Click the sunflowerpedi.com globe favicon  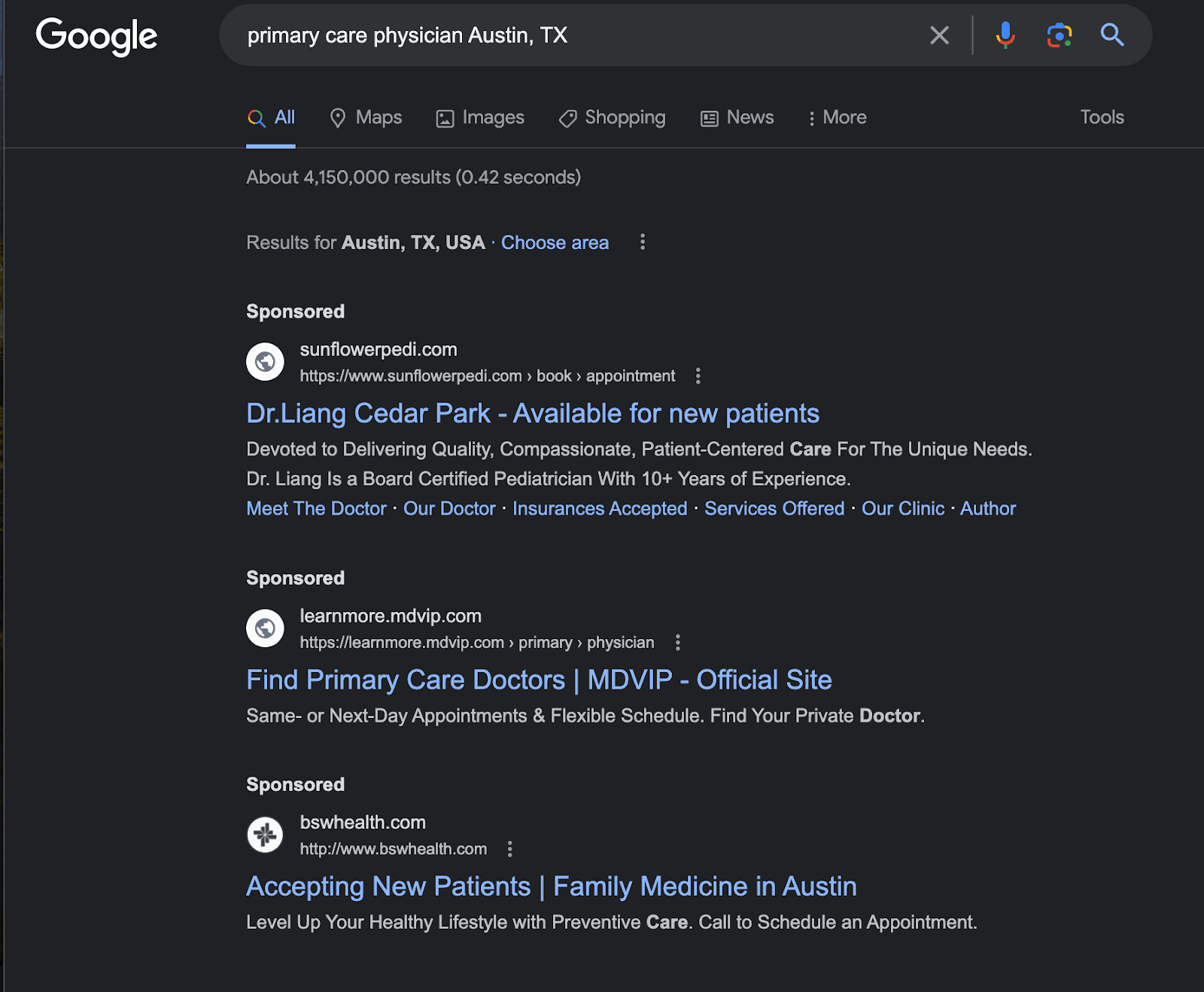[264, 361]
